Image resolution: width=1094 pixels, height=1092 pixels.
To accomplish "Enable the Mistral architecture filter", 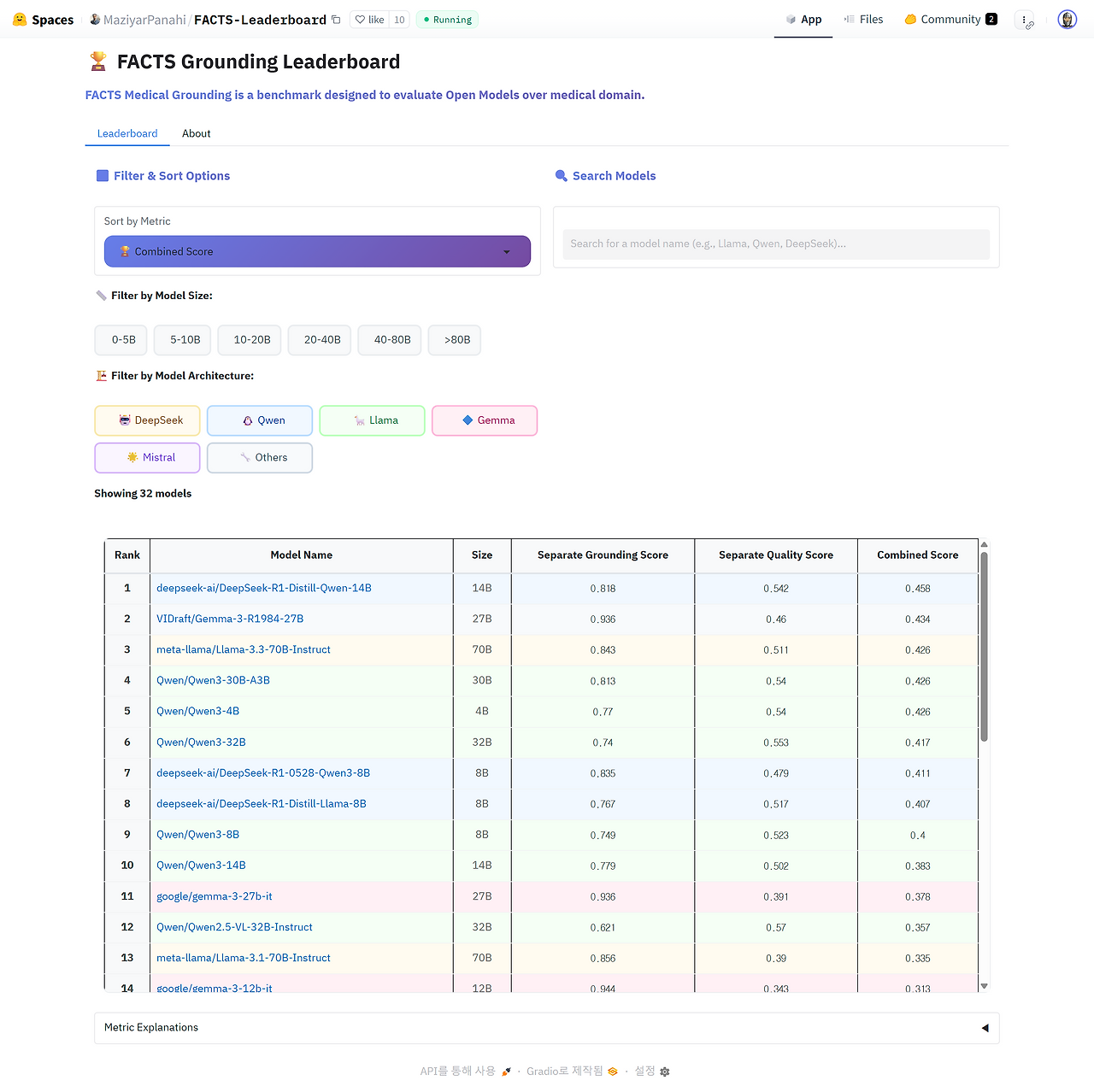I will coord(146,457).
